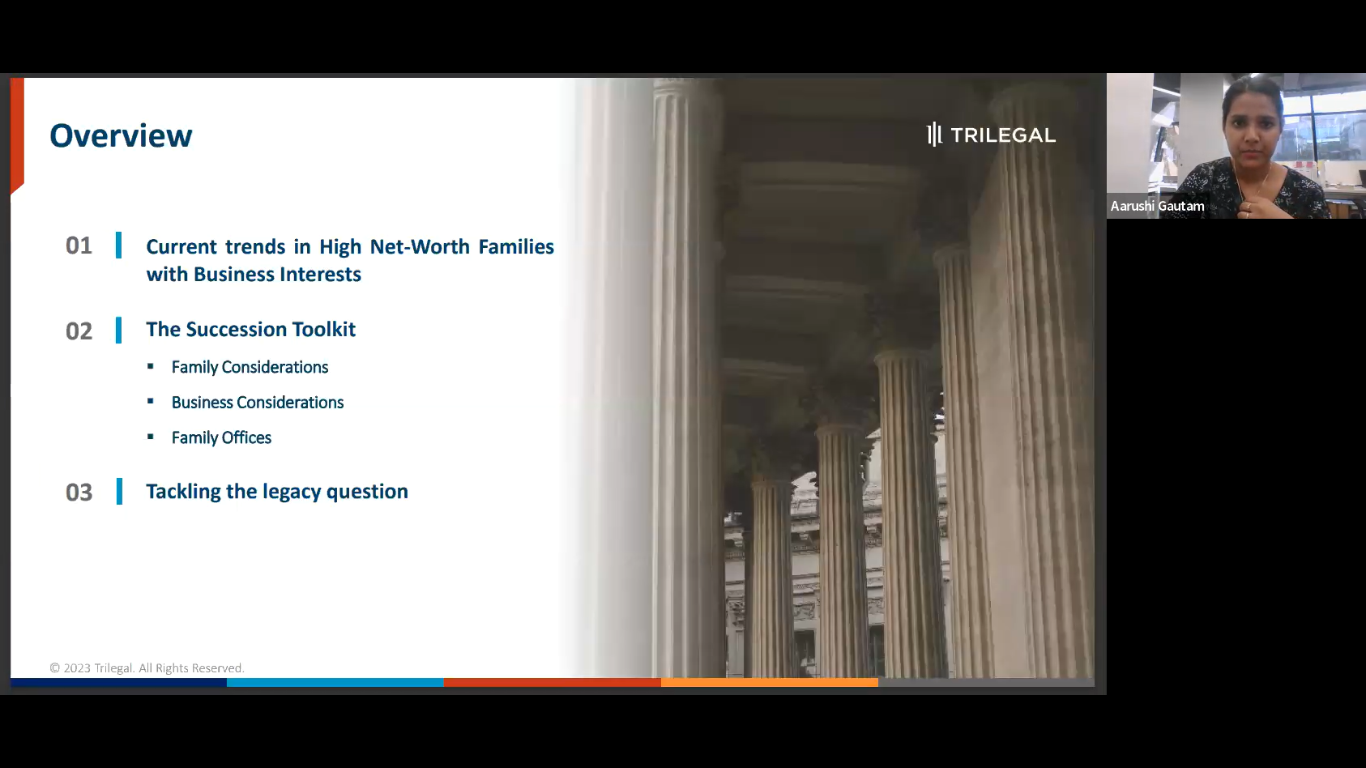Viewport: 1366px width, 768px height.
Task: Click the bullet before Family Considerations
Action: pos(150,366)
